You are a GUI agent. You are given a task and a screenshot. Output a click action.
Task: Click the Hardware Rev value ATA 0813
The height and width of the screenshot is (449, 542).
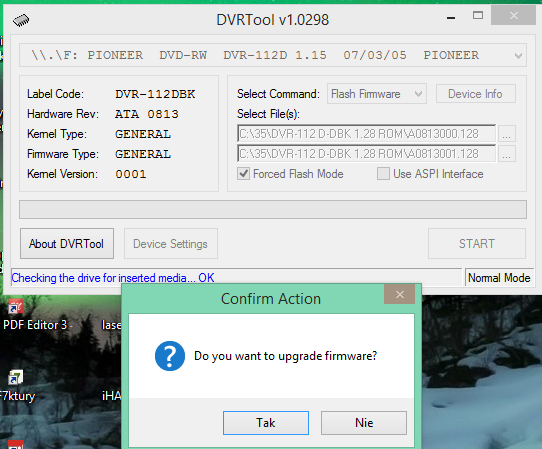pyautogui.click(x=147, y=114)
